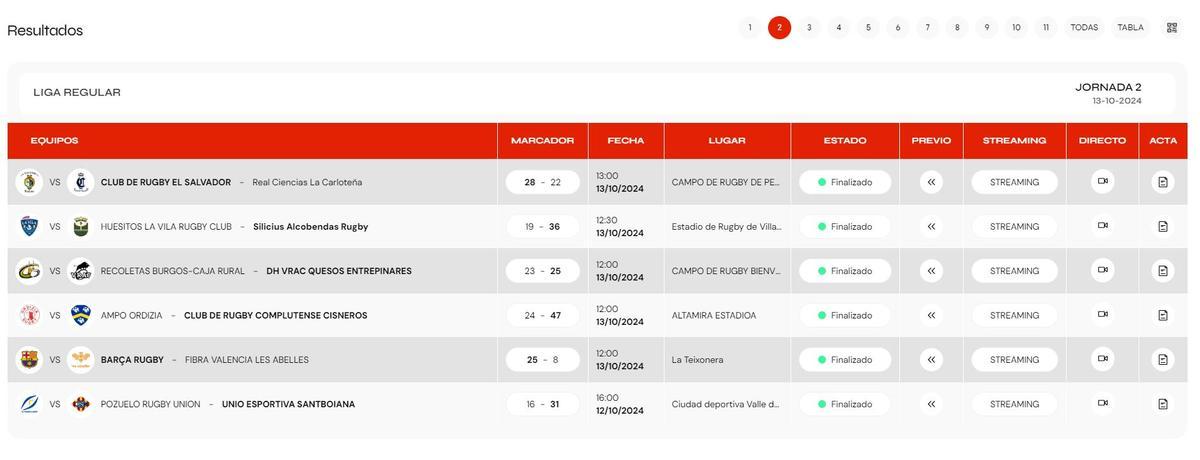Image resolution: width=1200 pixels, height=460 pixels.
Task: Open acta document for Huesitos La Vila match
Action: (x=1163, y=227)
